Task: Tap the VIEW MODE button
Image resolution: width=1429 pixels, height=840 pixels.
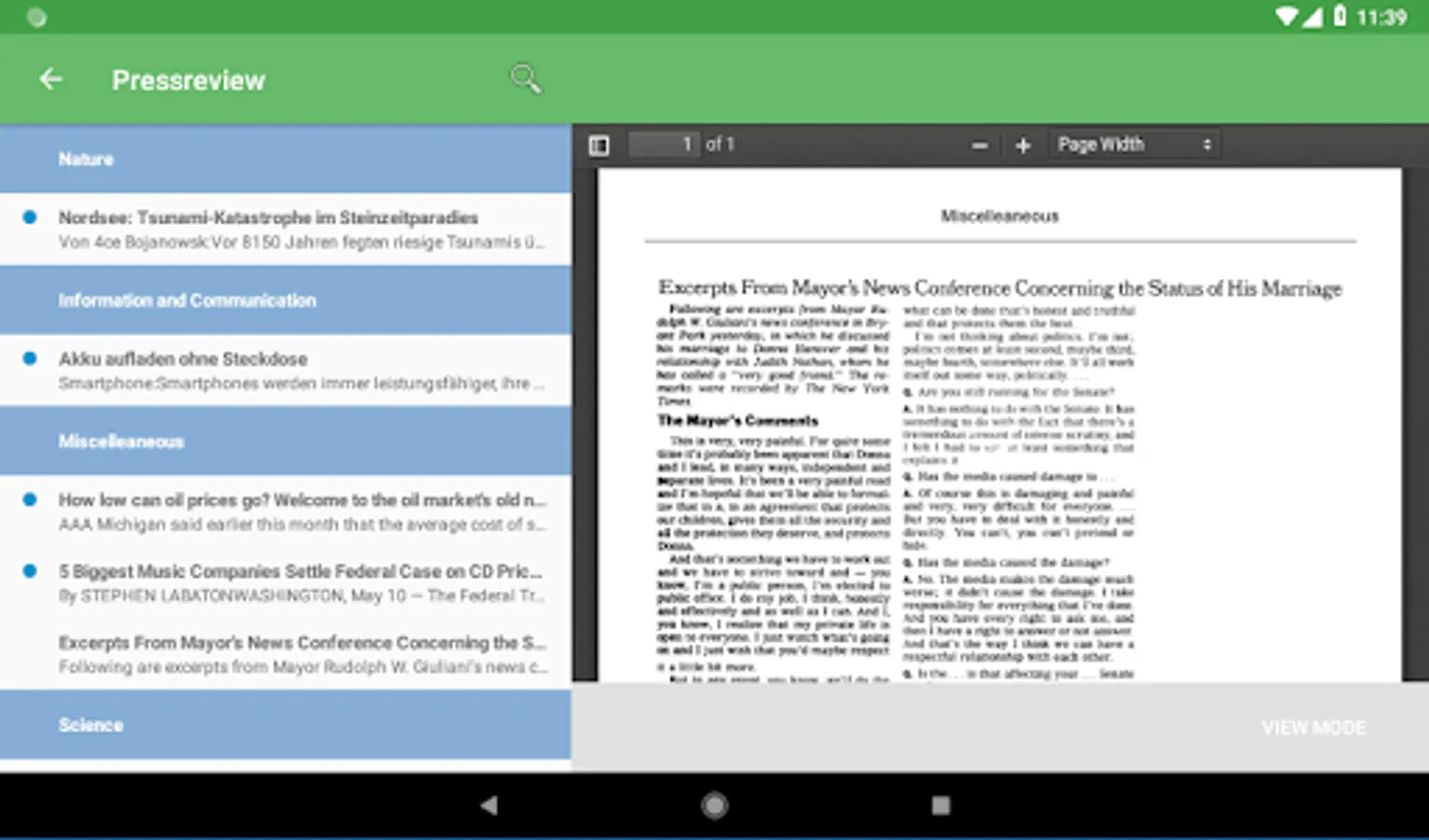Action: 1313,727
